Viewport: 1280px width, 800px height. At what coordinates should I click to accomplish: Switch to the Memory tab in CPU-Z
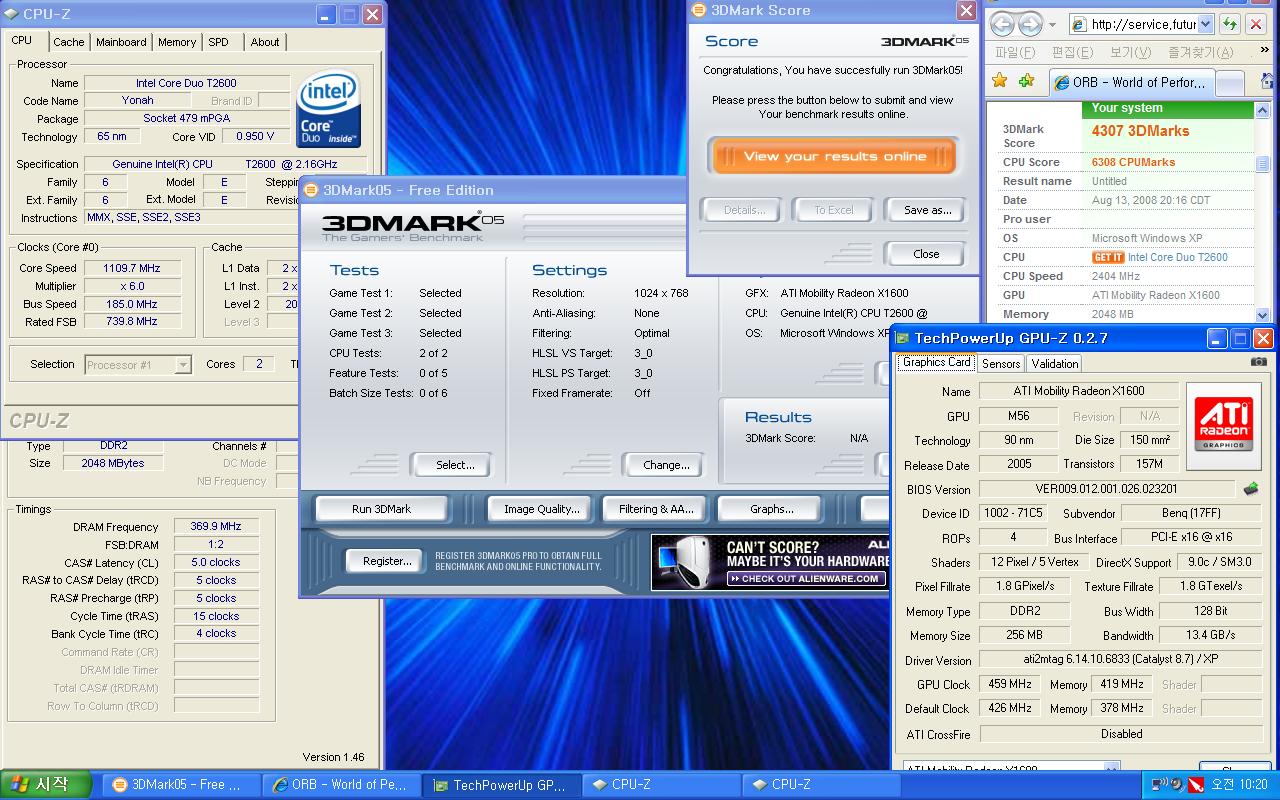click(177, 42)
